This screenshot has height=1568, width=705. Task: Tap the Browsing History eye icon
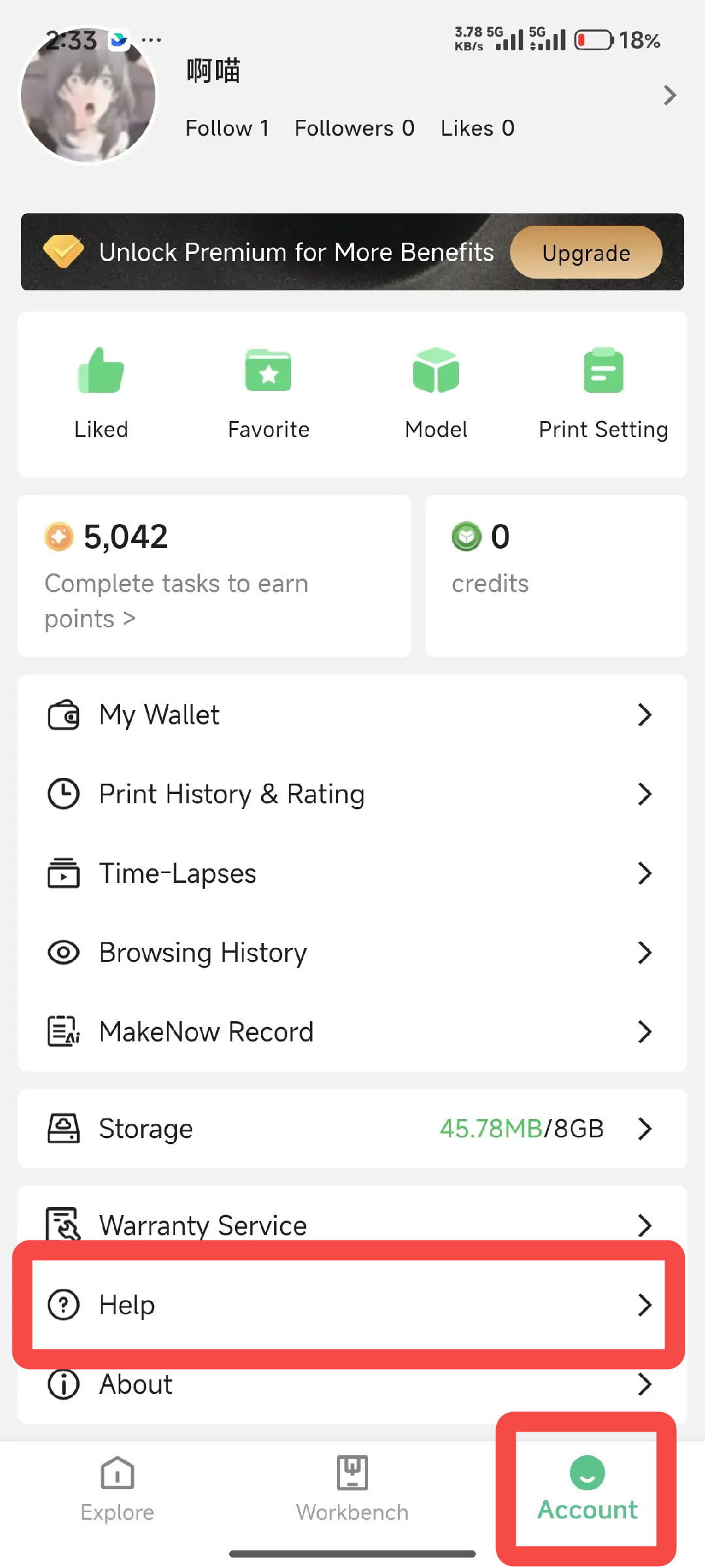[x=63, y=953]
